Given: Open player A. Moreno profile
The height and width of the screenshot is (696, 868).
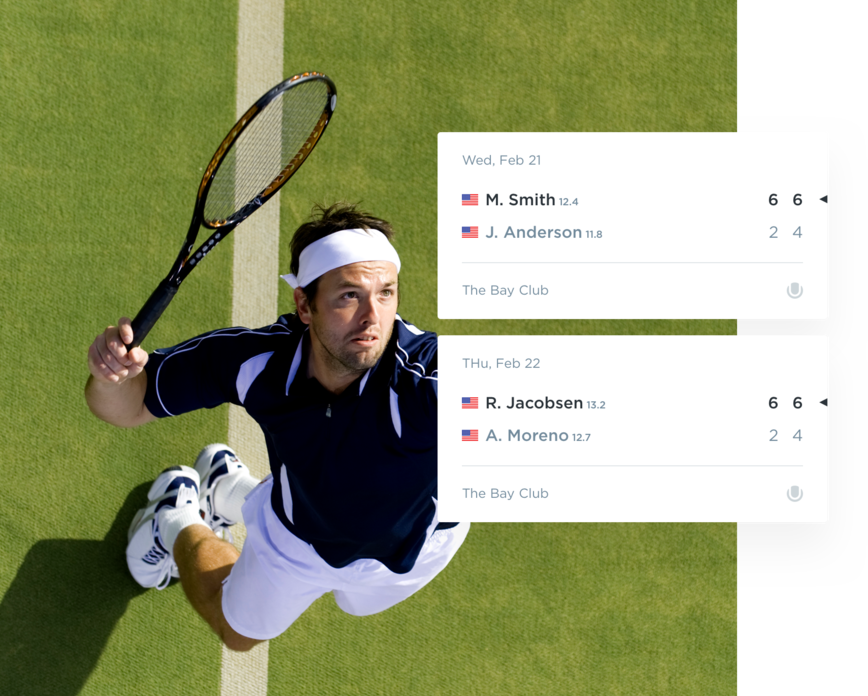Looking at the screenshot, I should point(527,435).
